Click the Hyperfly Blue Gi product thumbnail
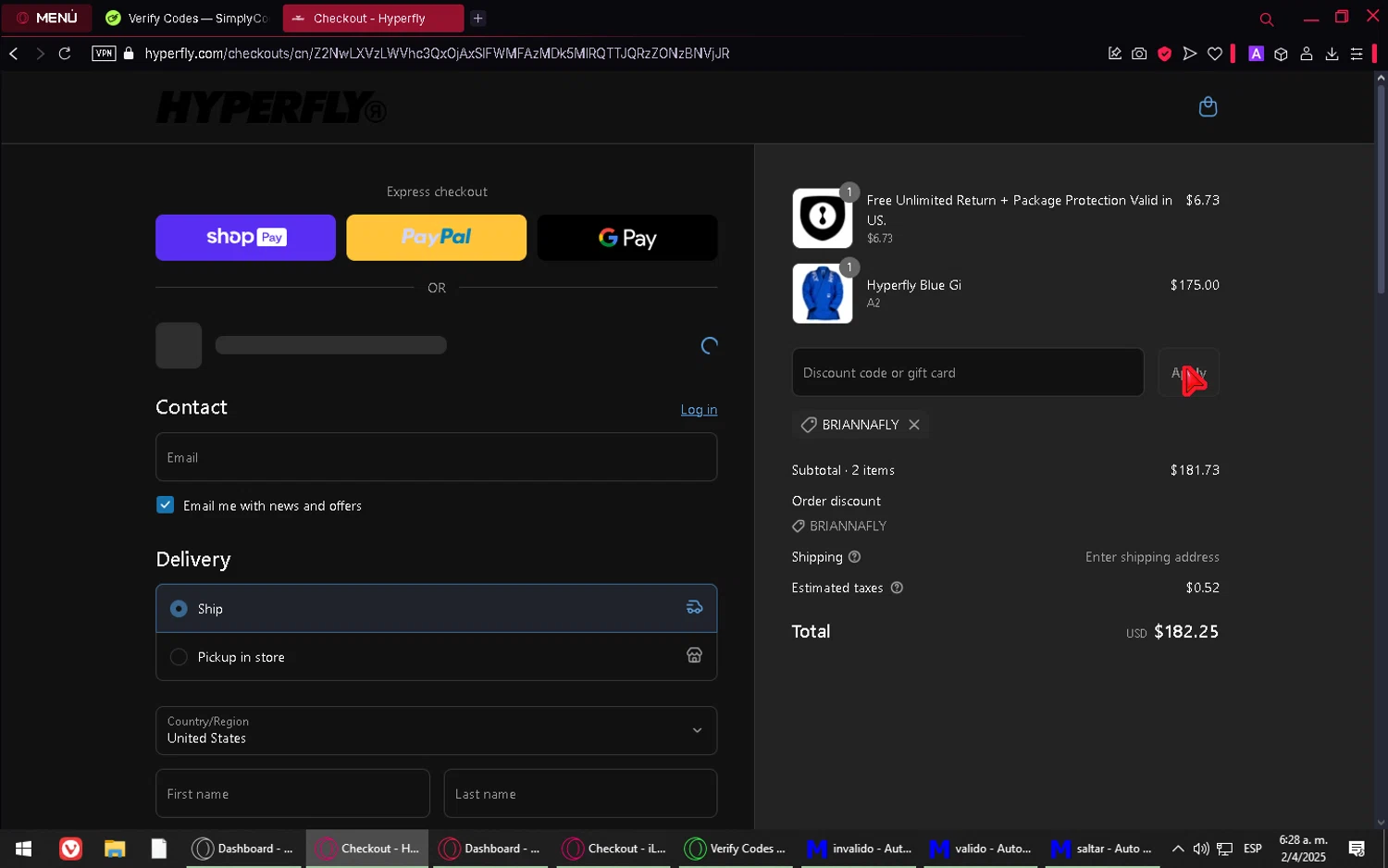Image resolution: width=1388 pixels, height=868 pixels. tap(823, 293)
